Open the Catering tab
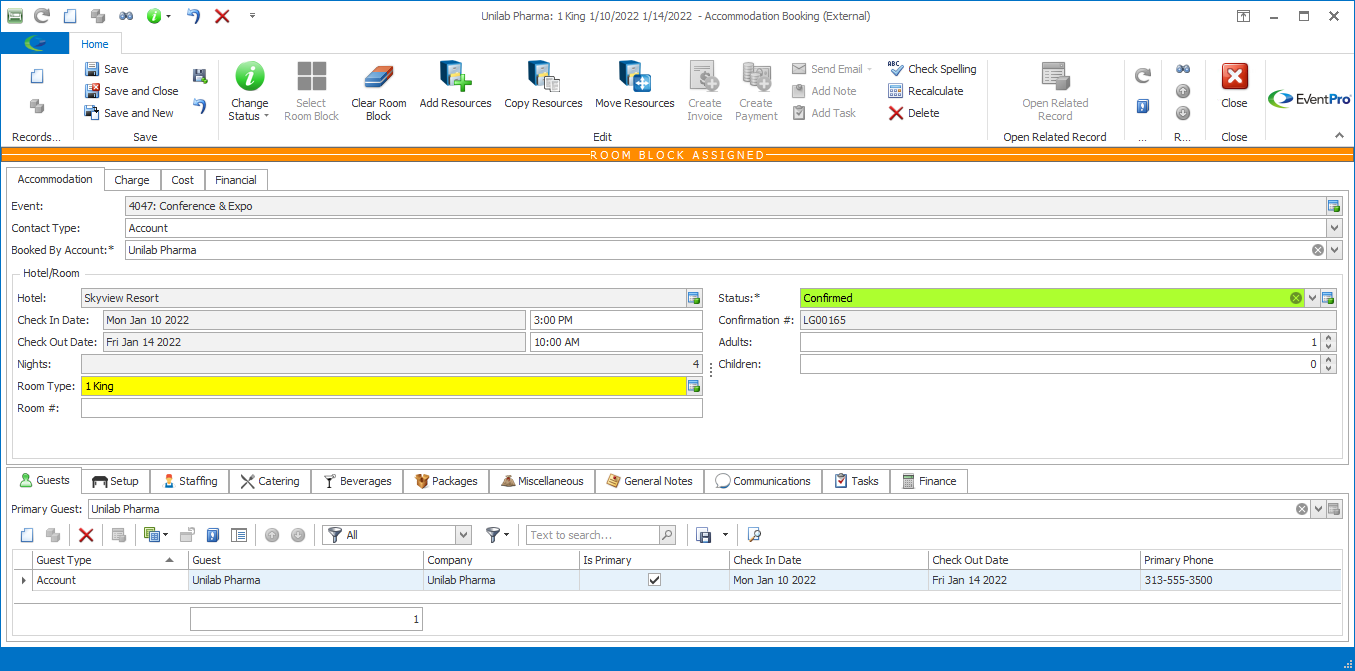 pos(270,481)
